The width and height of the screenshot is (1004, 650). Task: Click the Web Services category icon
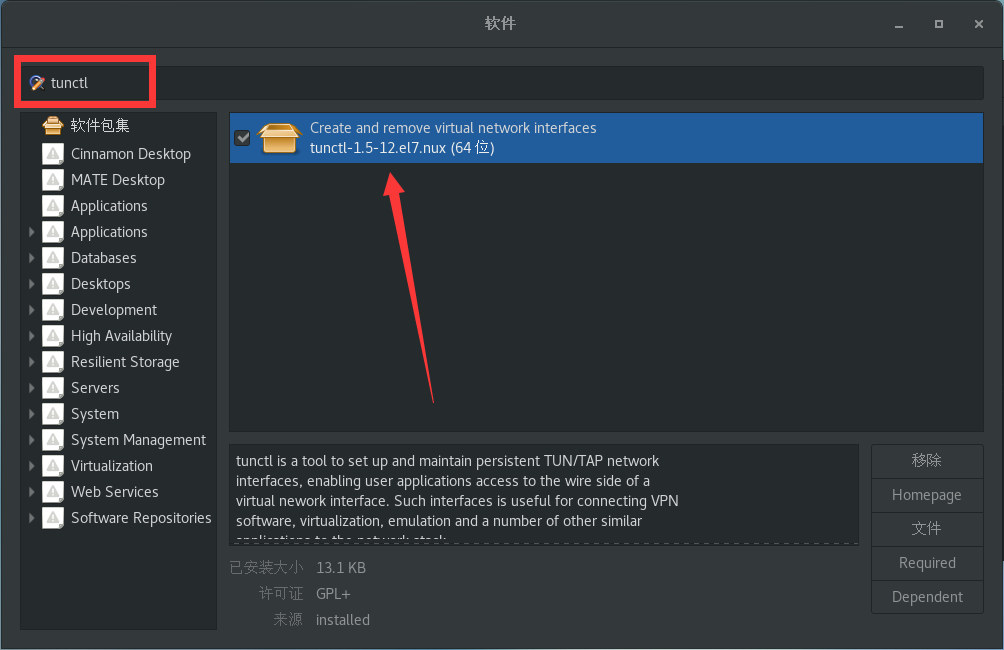pos(52,492)
